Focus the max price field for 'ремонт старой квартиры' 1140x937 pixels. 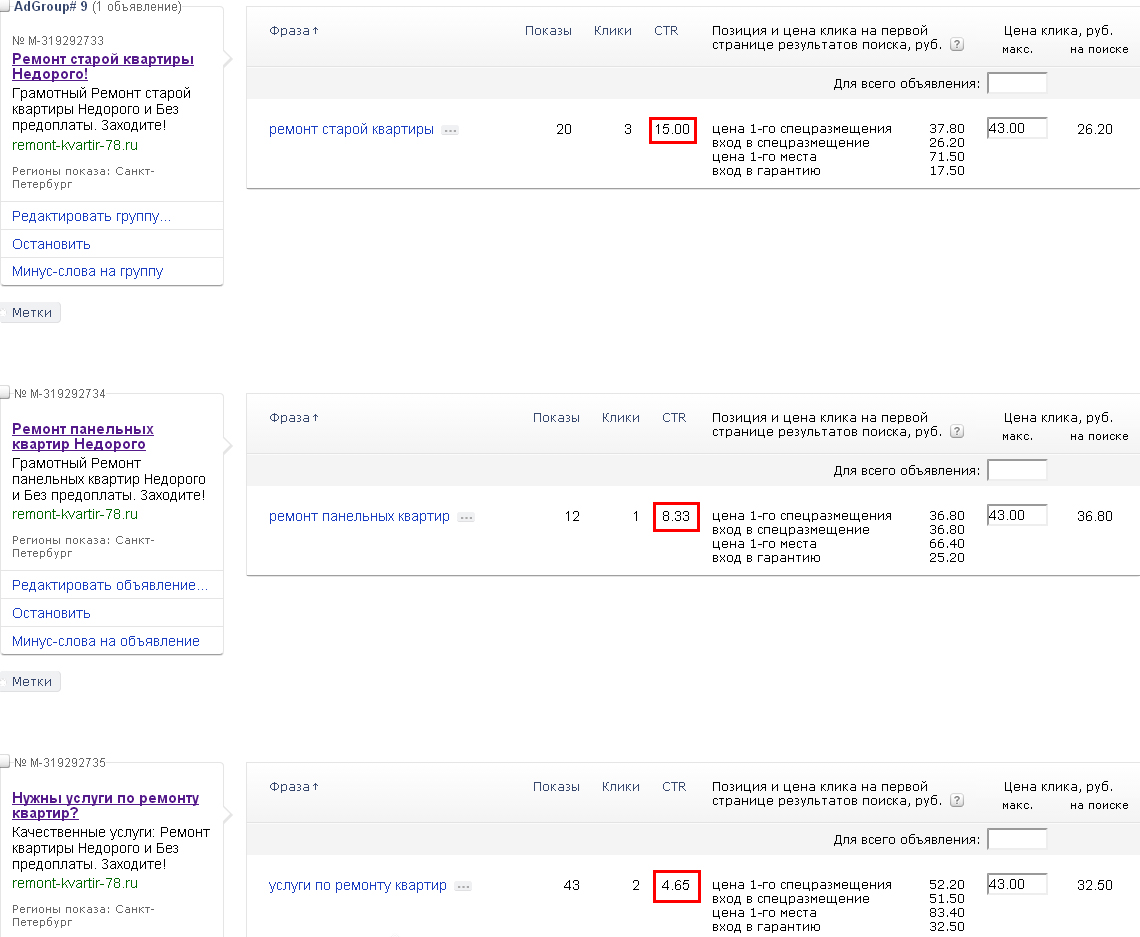1016,128
